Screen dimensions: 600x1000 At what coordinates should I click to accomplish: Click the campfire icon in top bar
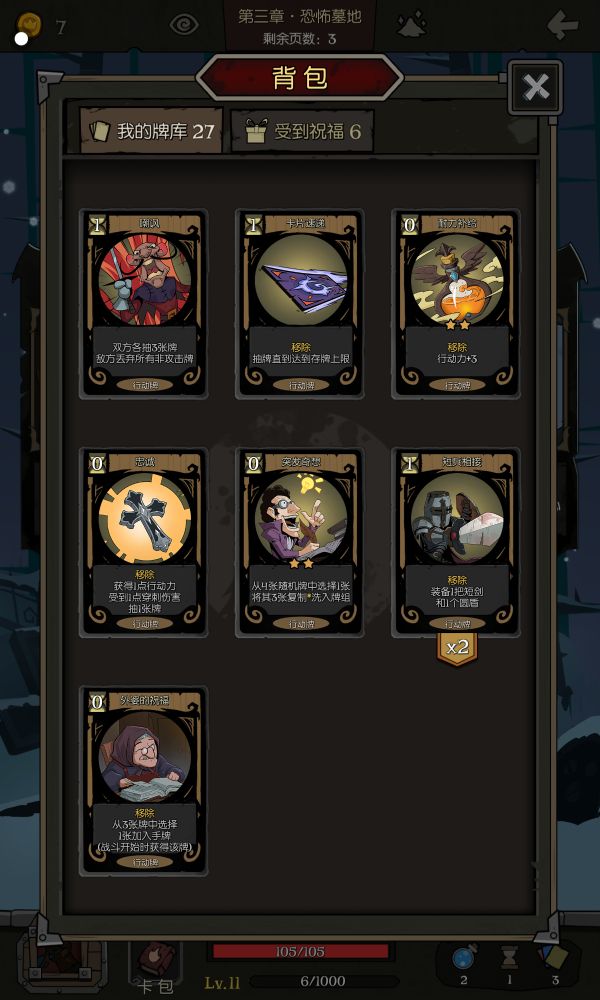pyautogui.click(x=413, y=24)
